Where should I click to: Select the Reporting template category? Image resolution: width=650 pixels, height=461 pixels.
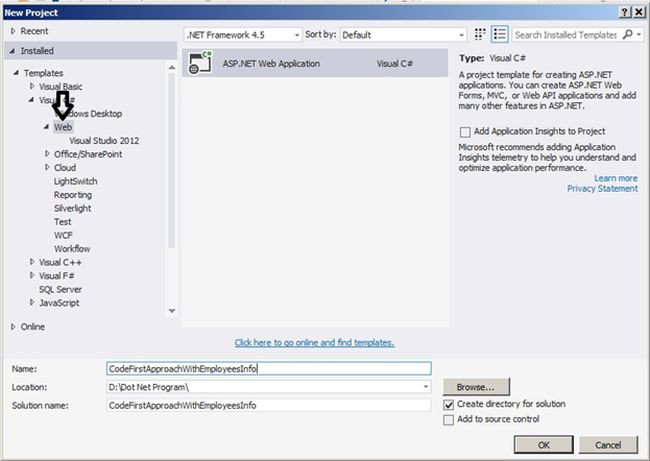[73, 195]
